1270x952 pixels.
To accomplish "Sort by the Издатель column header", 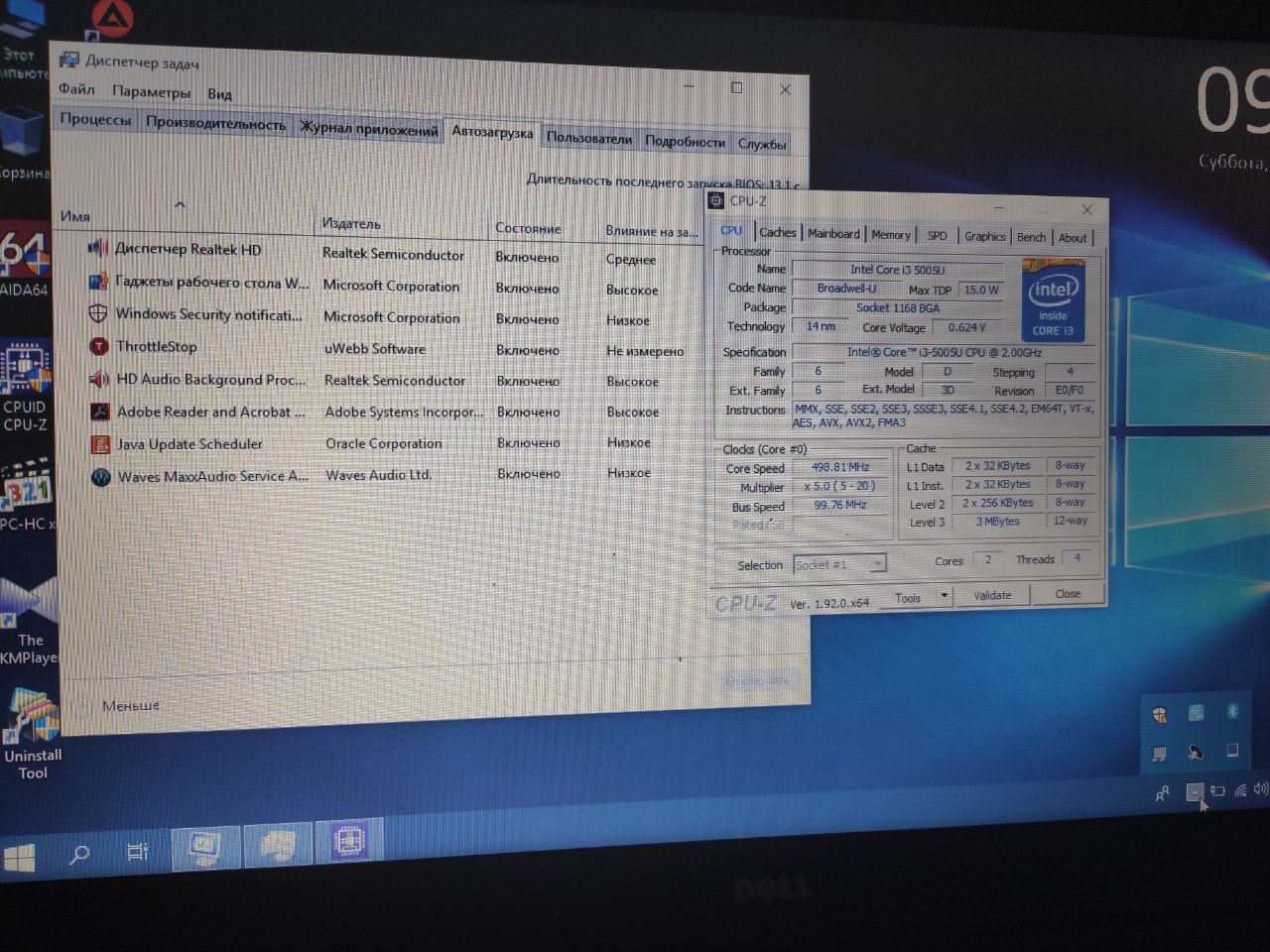I will [351, 223].
